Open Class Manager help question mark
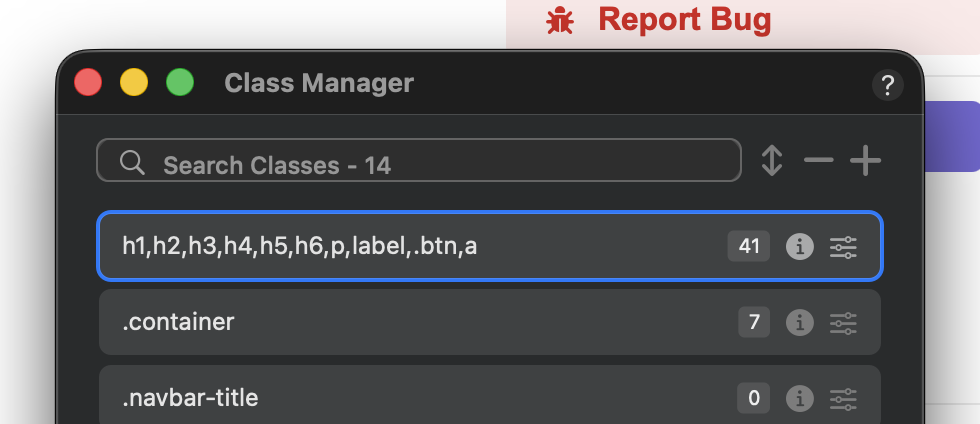This screenshot has height=424, width=980. [887, 85]
